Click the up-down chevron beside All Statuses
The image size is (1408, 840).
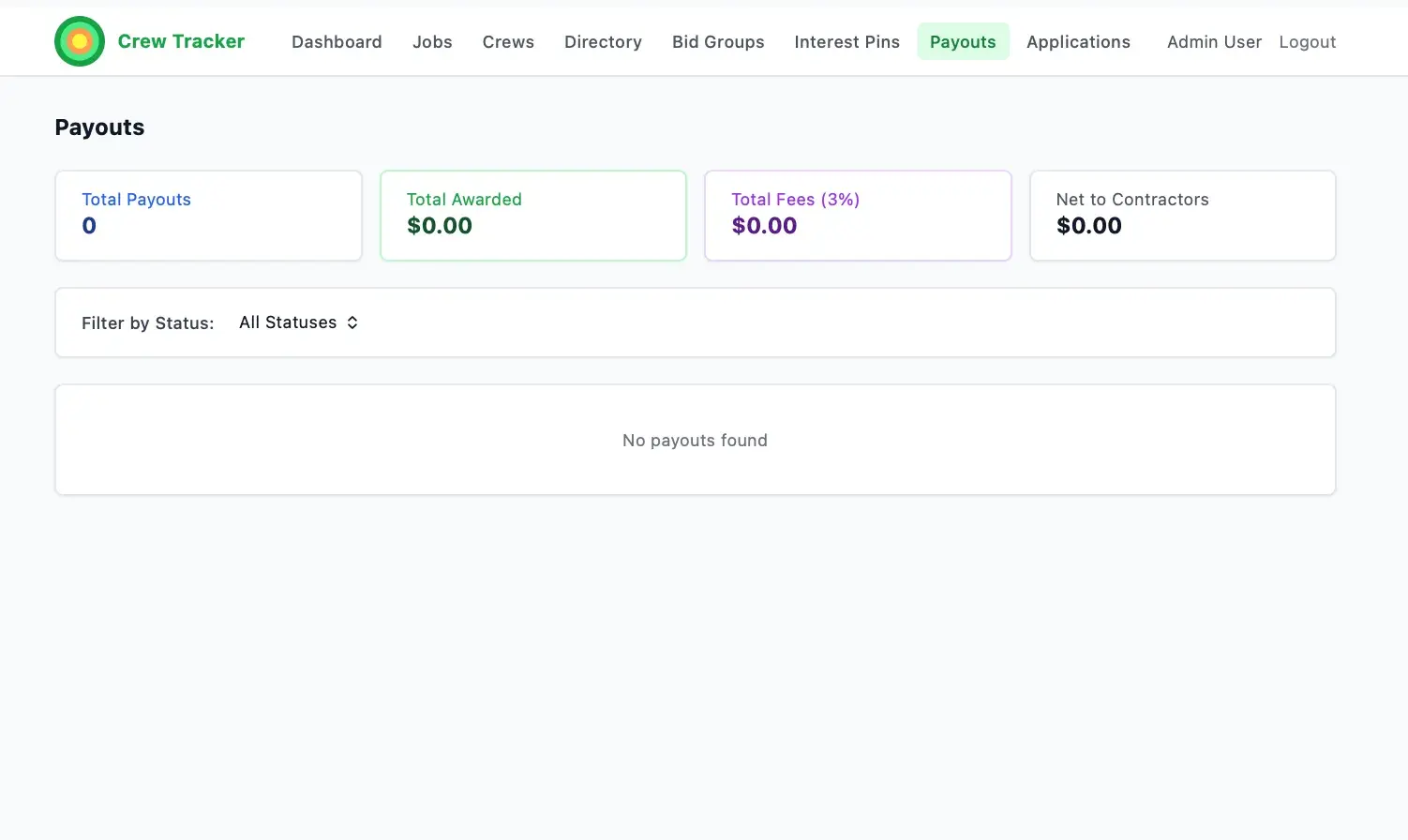[352, 322]
